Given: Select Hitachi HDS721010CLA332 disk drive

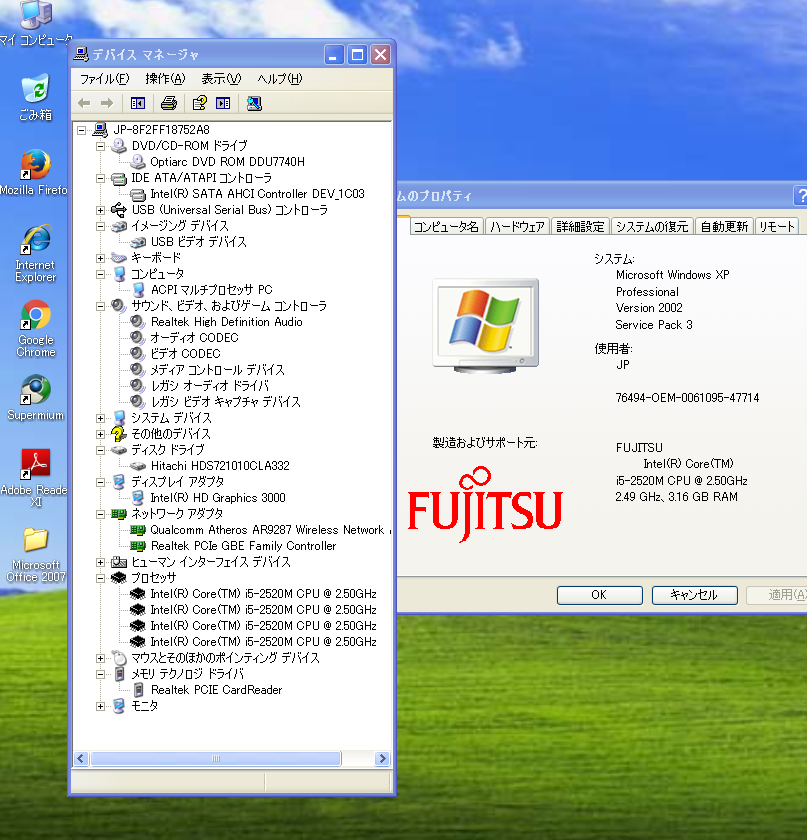Looking at the screenshot, I should (x=220, y=466).
